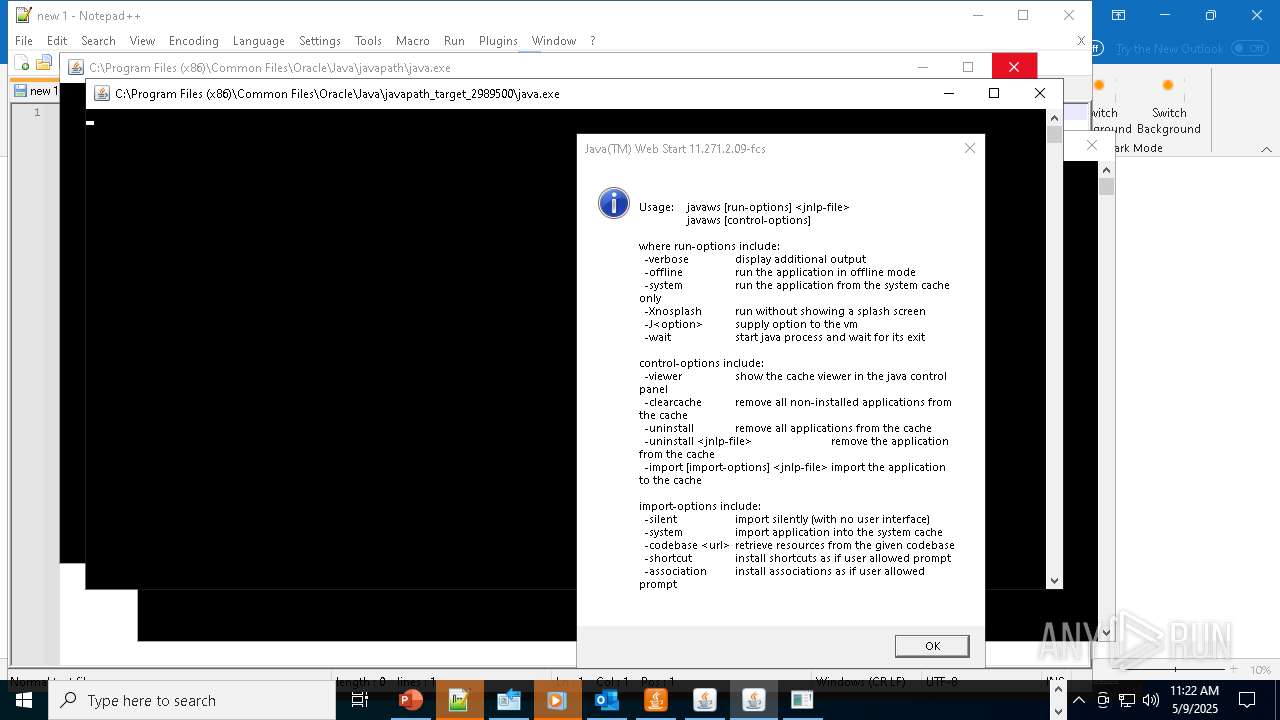
Task: Show hidden system tray icons
Action: coord(1078,700)
